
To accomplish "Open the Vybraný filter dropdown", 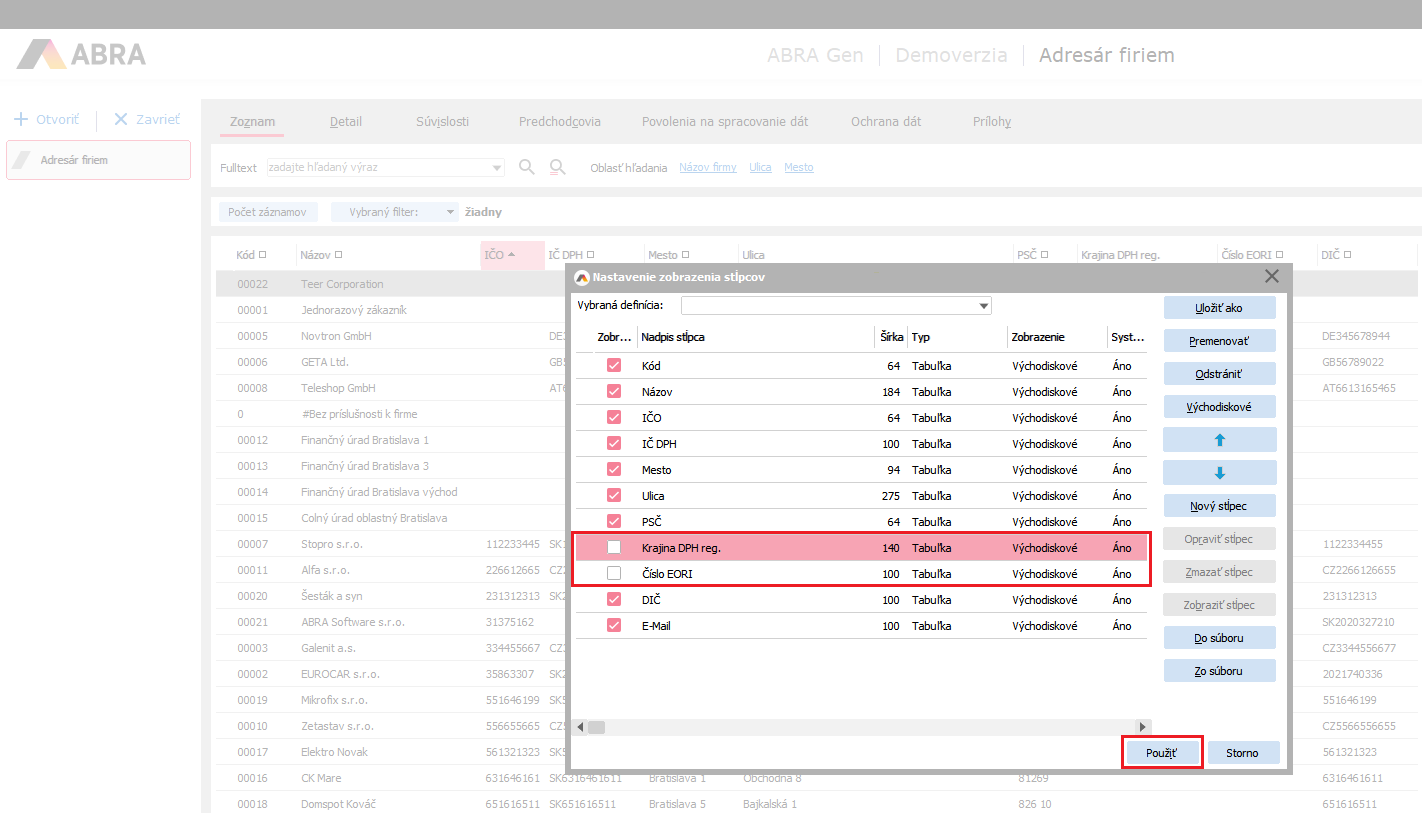I will coord(450,212).
